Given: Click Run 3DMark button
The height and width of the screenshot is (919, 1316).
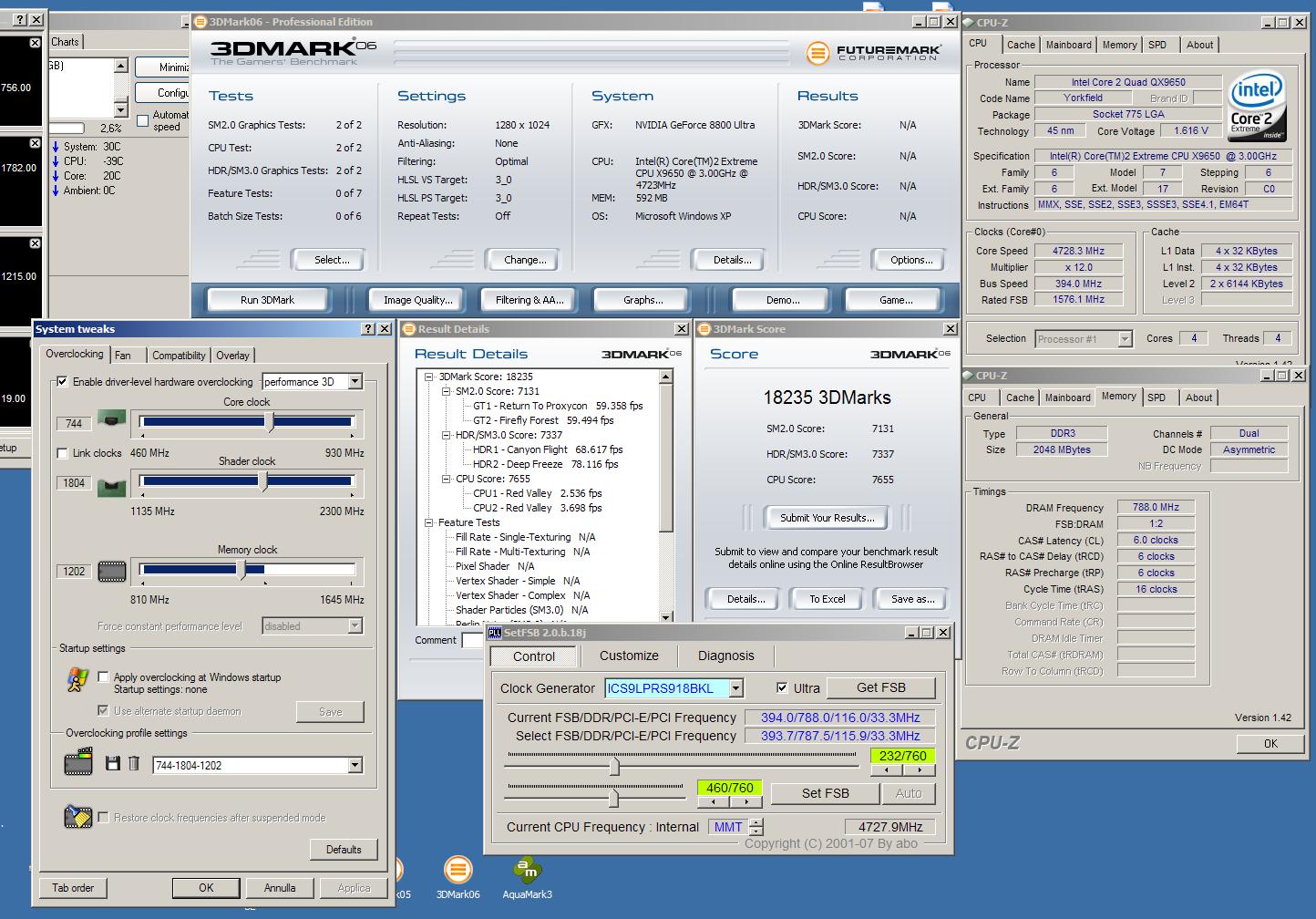Looking at the screenshot, I should (267, 300).
